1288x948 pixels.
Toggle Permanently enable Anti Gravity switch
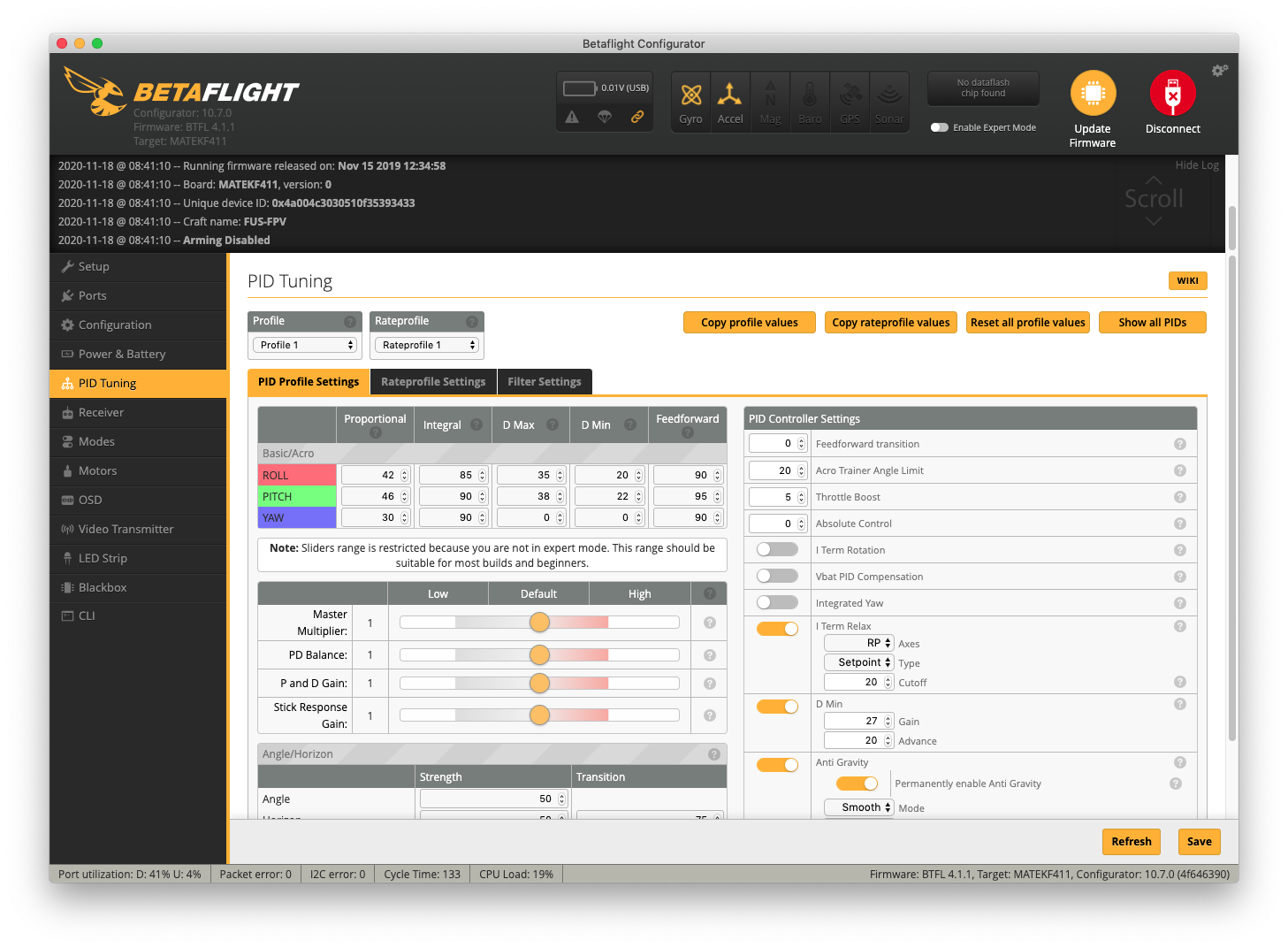coord(857,784)
